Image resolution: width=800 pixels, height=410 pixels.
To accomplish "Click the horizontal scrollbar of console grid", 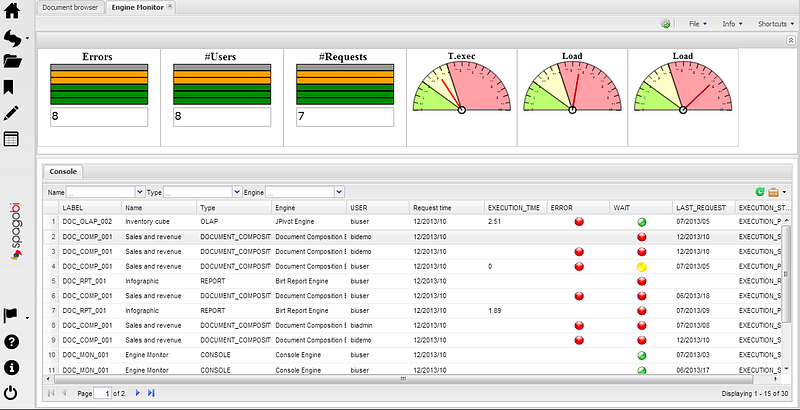I will 403,379.
